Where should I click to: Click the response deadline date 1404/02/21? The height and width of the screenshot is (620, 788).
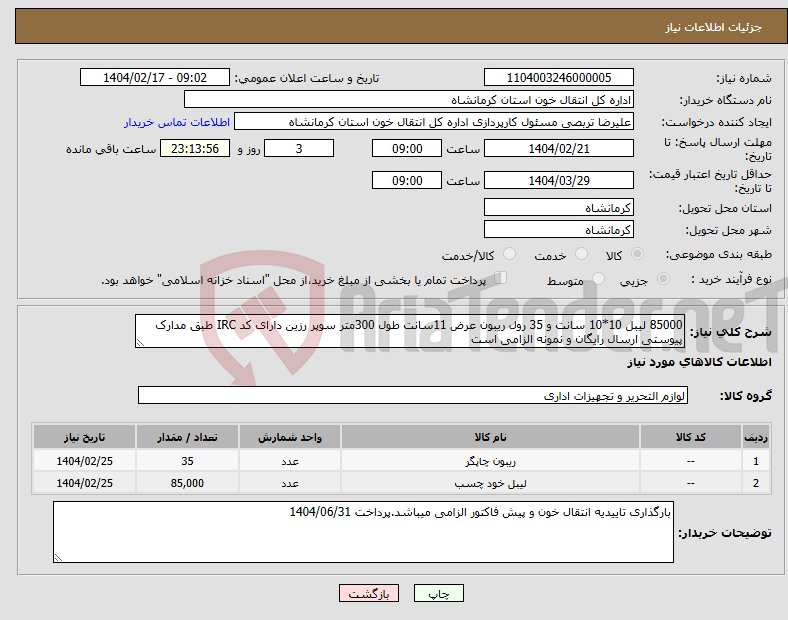[558, 148]
